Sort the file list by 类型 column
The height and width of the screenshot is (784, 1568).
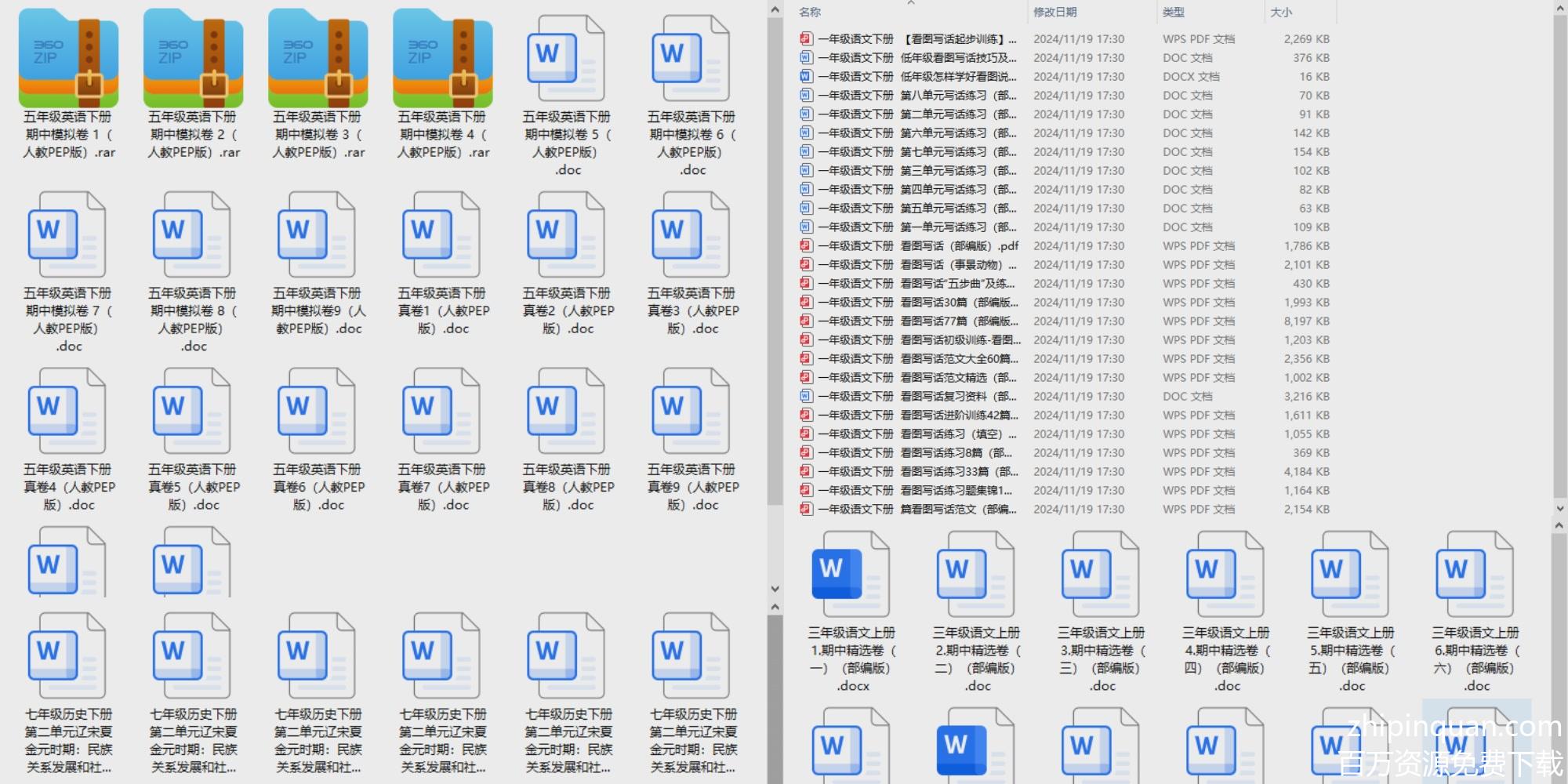coord(1174,12)
